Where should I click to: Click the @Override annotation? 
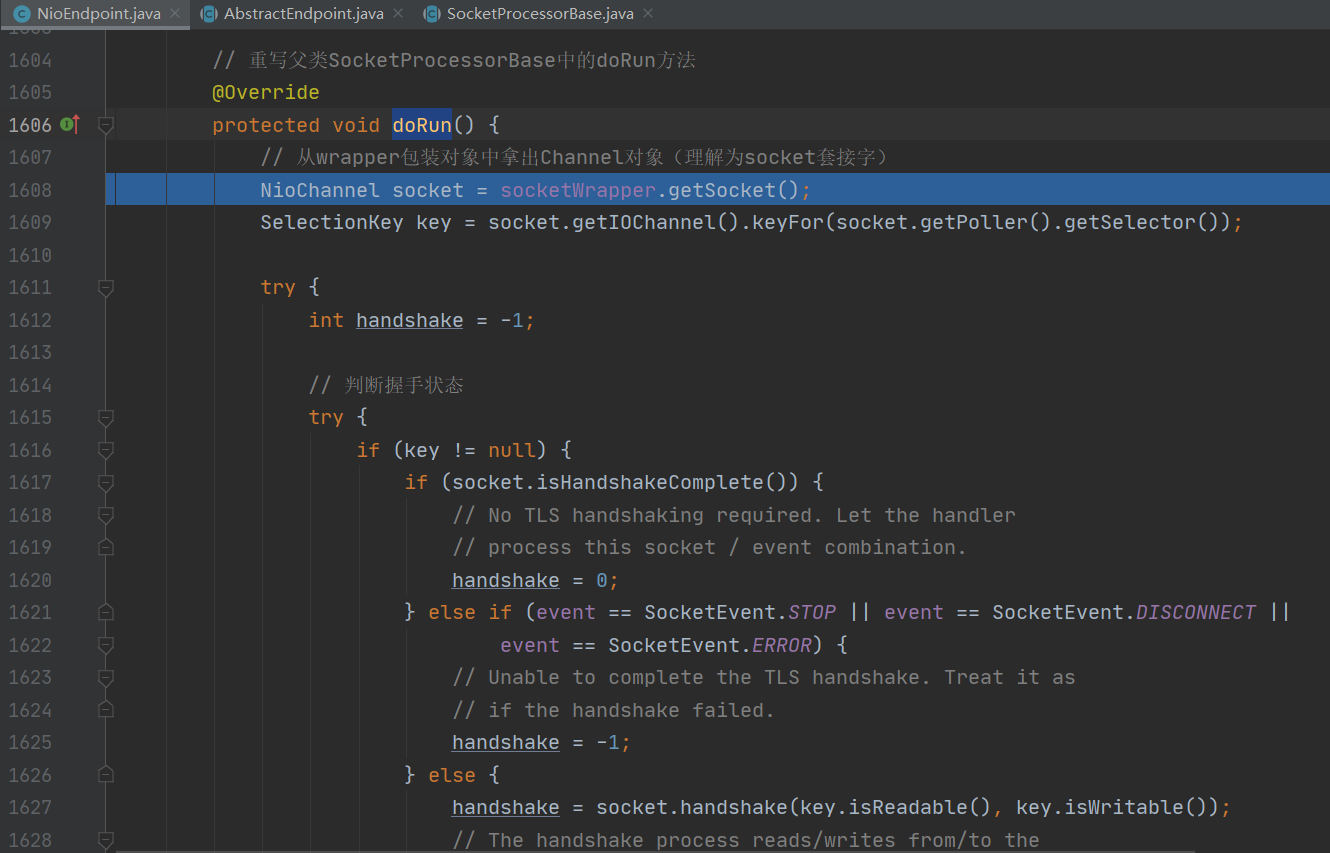(266, 92)
